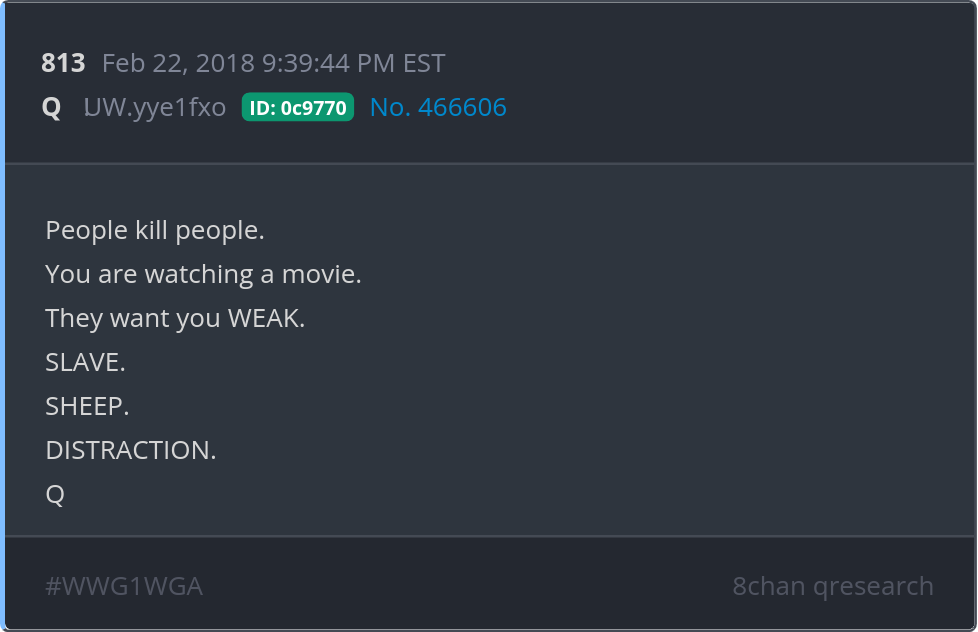The height and width of the screenshot is (632, 978).
Task: Click the line 'People kill people.'
Action: (x=155, y=230)
